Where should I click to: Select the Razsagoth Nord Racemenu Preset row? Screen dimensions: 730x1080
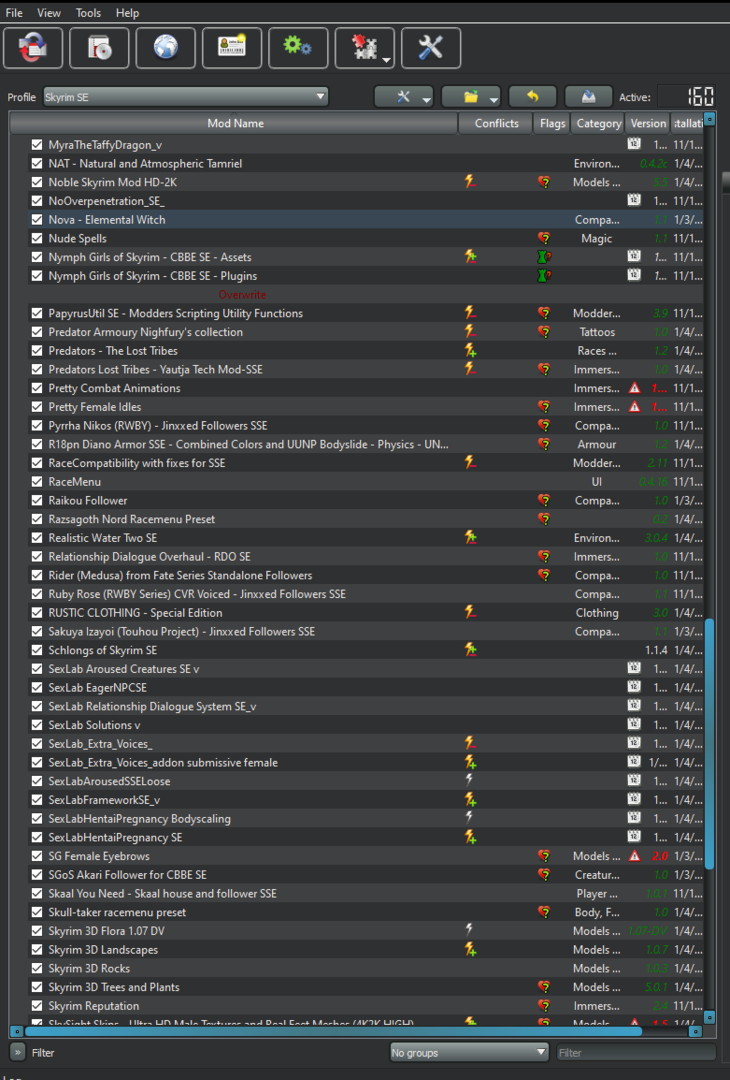(x=357, y=519)
